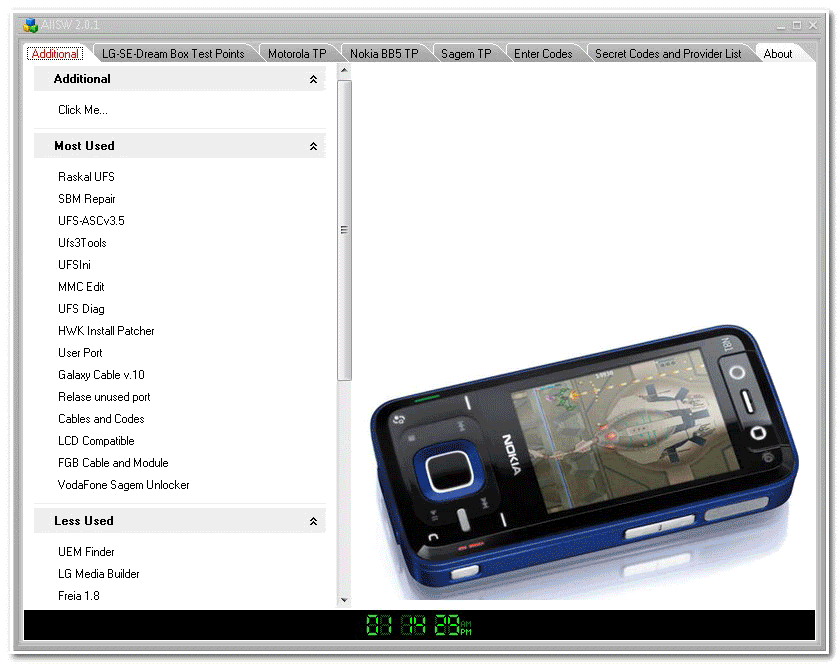Open Ufs3Tools entry

click(82, 243)
